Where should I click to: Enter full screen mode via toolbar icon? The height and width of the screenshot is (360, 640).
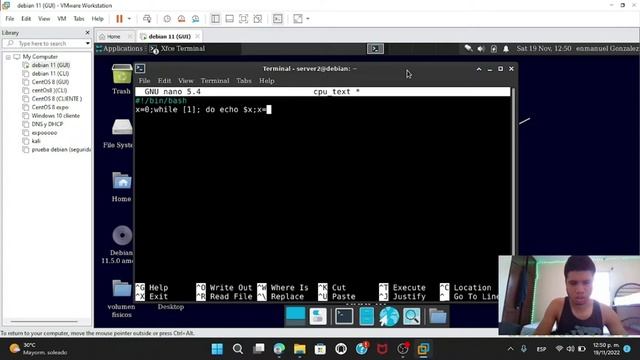click(243, 19)
